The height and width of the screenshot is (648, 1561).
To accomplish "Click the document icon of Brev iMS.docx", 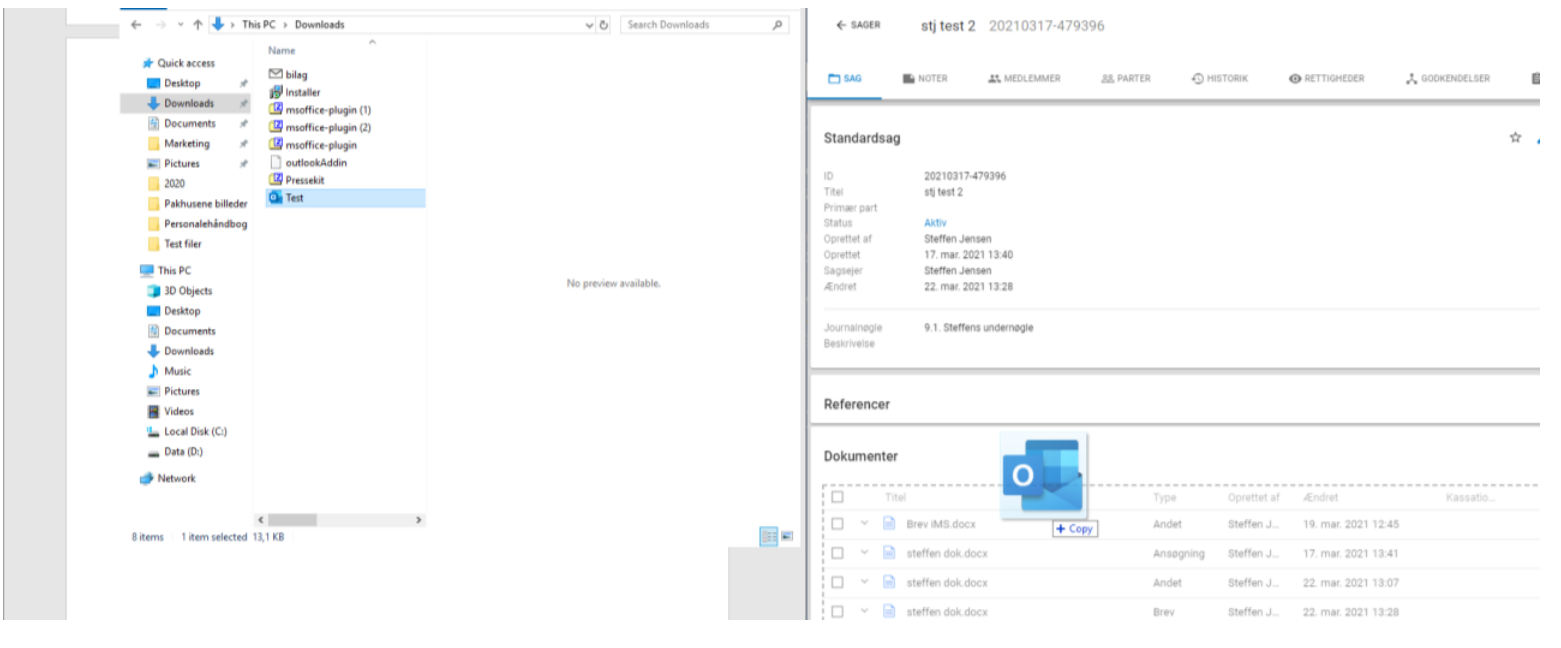I will coord(888,524).
